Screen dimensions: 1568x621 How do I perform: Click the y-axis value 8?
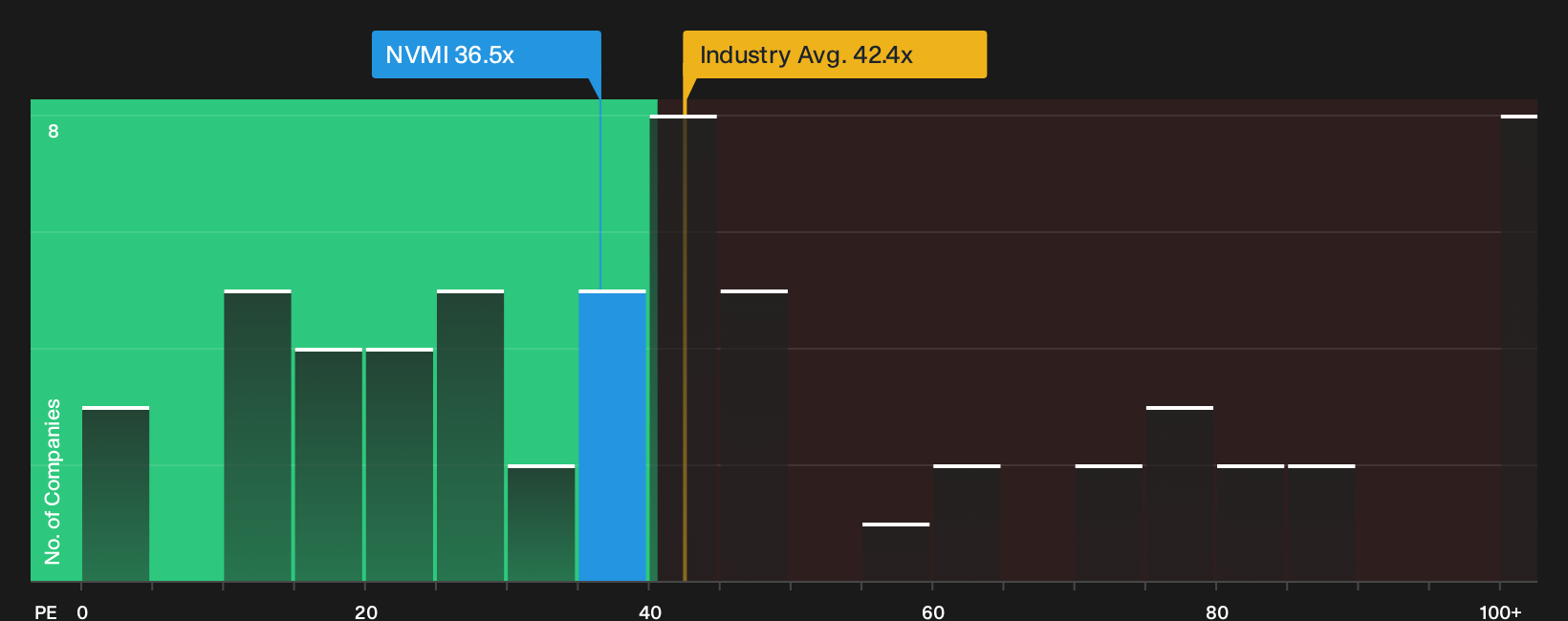pyautogui.click(x=54, y=131)
